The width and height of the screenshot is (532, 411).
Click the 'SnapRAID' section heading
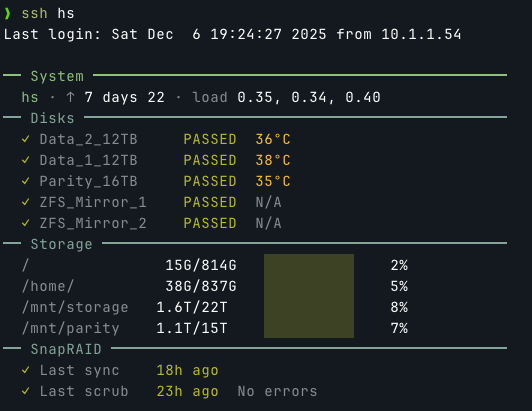pyautogui.click(x=66, y=350)
